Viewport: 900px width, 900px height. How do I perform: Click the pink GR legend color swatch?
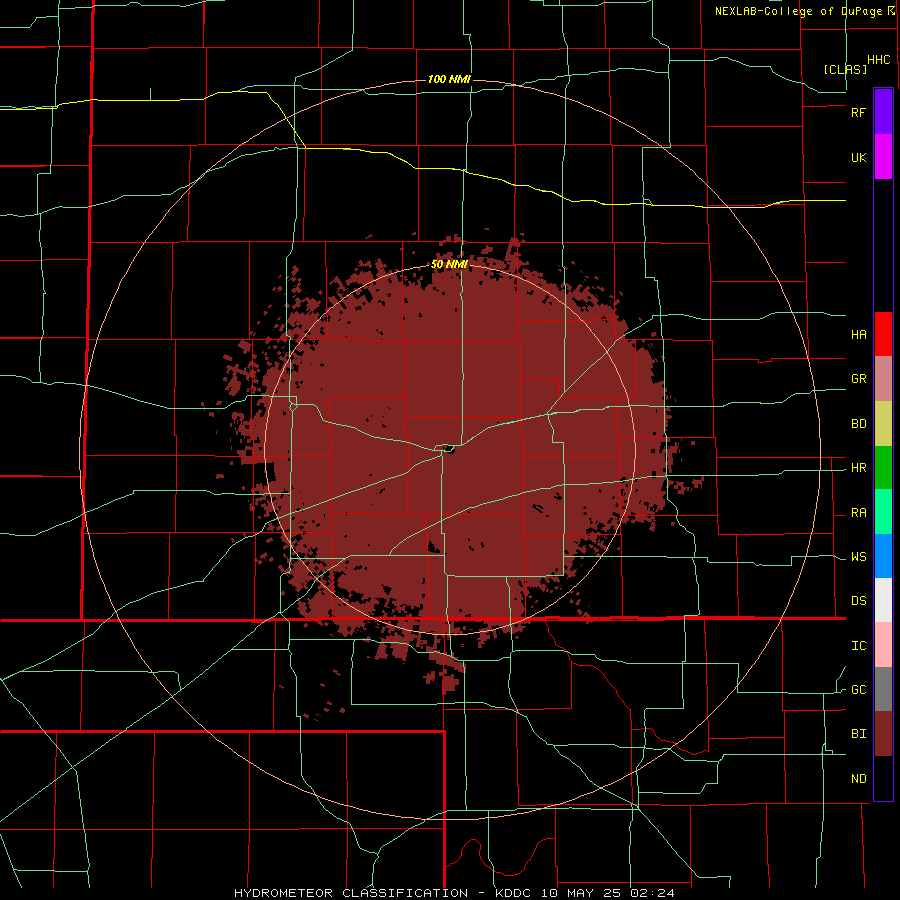point(883,379)
